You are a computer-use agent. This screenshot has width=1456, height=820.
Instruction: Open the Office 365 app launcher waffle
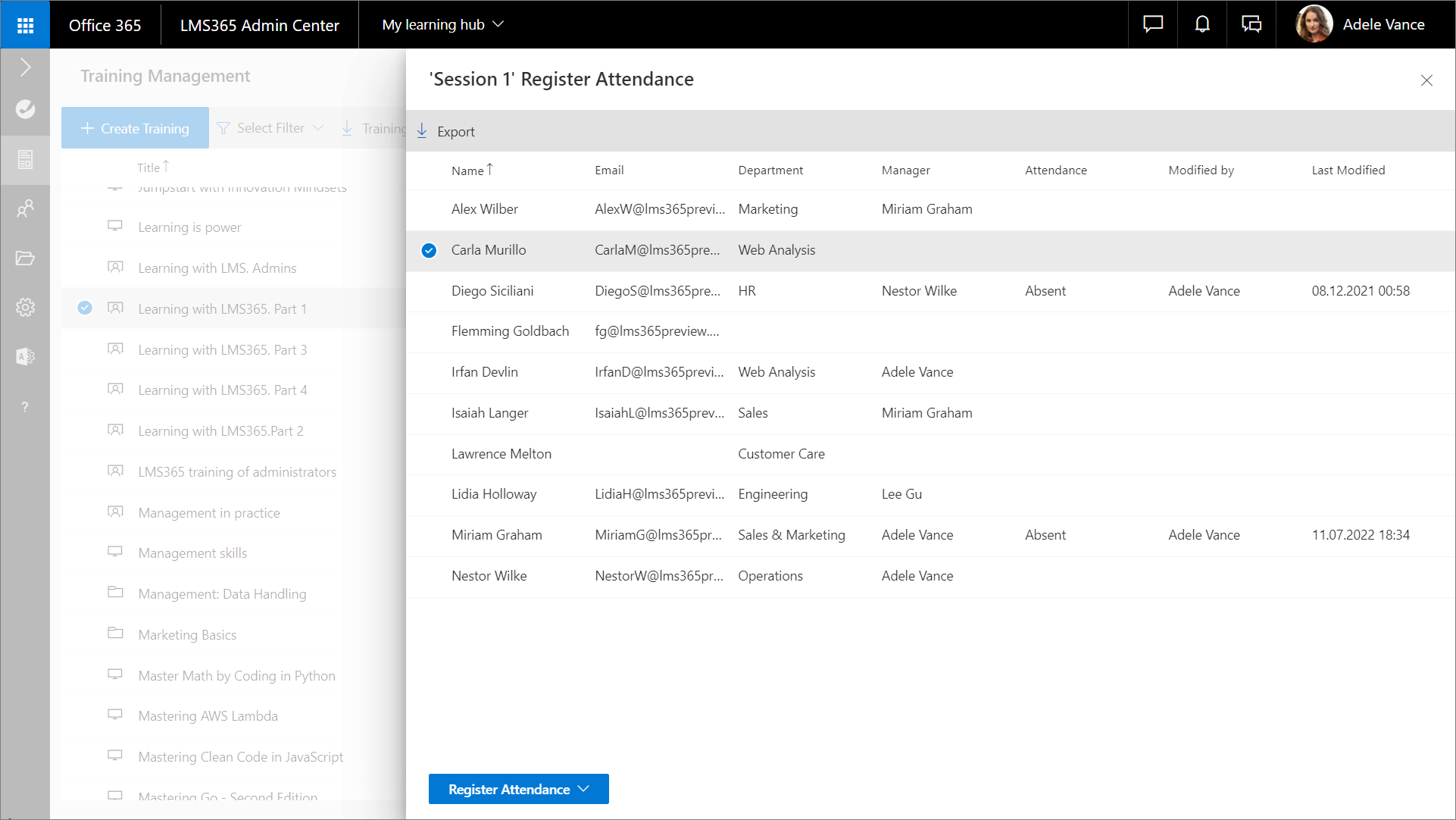[25, 25]
